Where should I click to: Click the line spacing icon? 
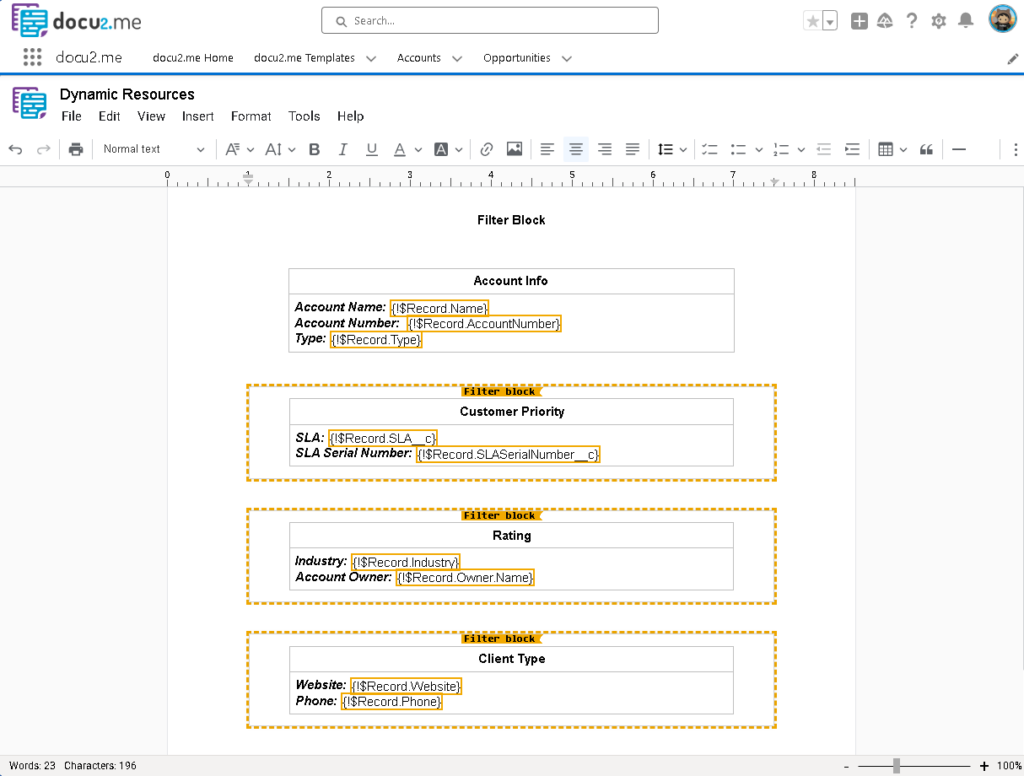[x=665, y=150]
